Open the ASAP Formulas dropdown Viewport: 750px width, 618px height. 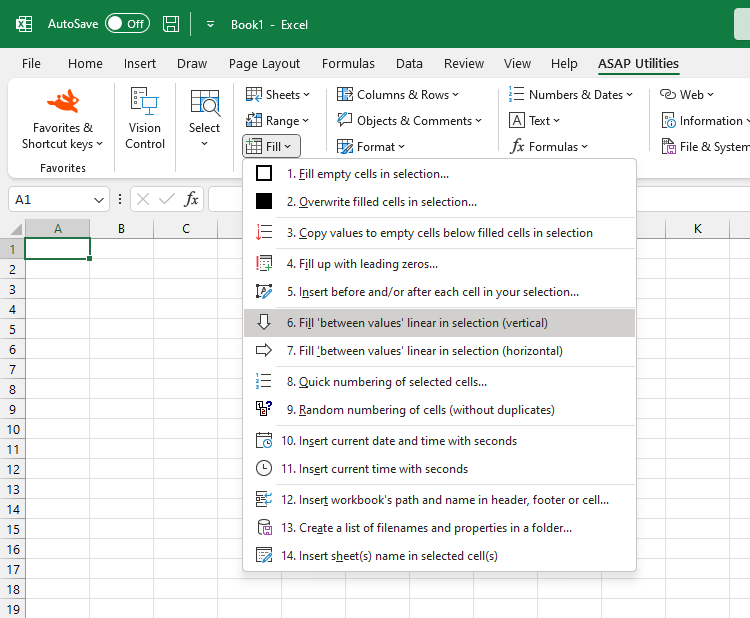point(549,146)
